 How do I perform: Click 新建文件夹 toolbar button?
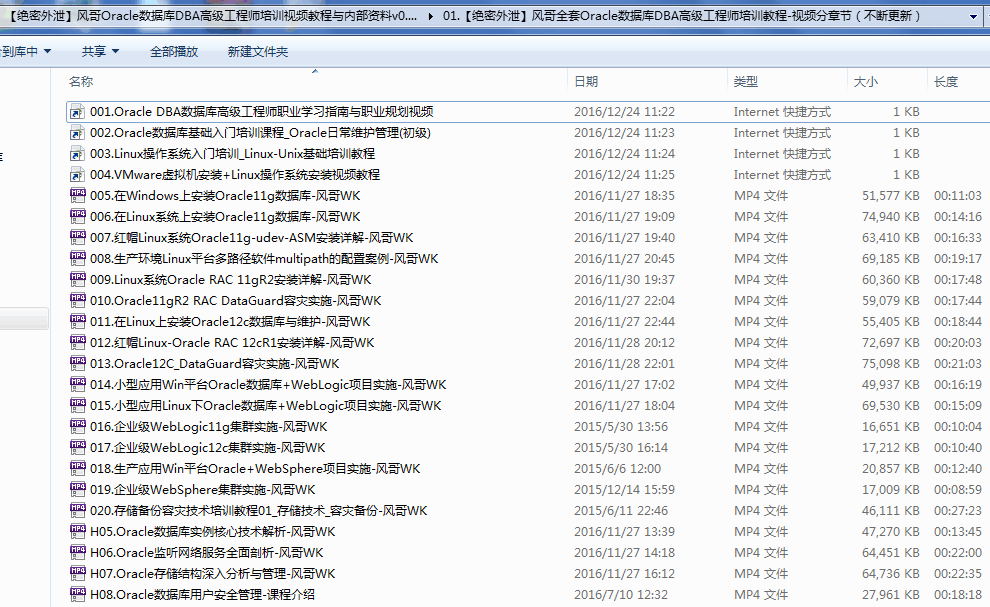pyautogui.click(x=258, y=51)
